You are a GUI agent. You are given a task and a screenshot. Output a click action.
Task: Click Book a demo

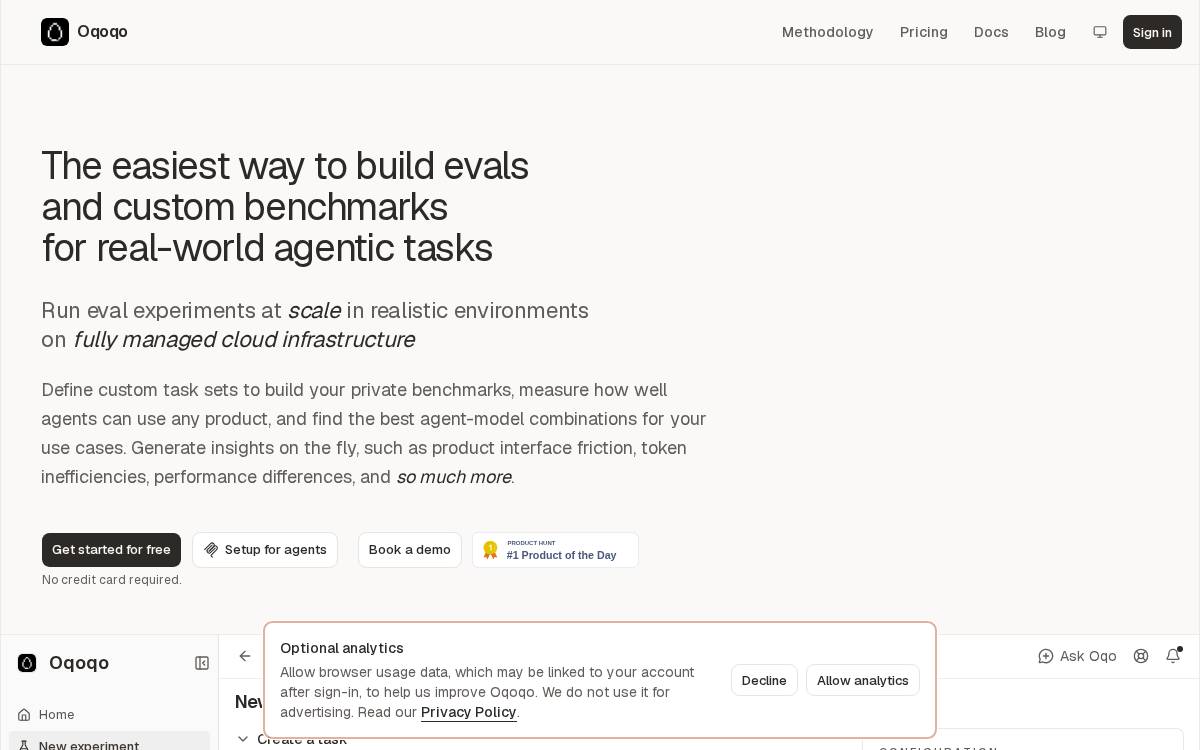[x=410, y=550]
